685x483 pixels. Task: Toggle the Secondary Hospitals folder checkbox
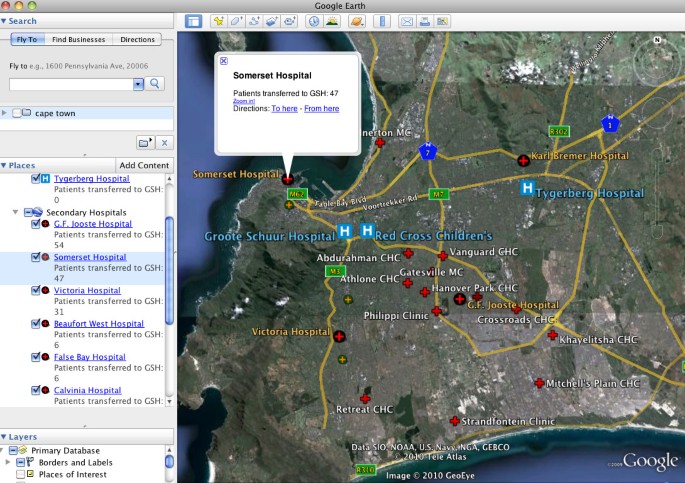click(x=28, y=212)
